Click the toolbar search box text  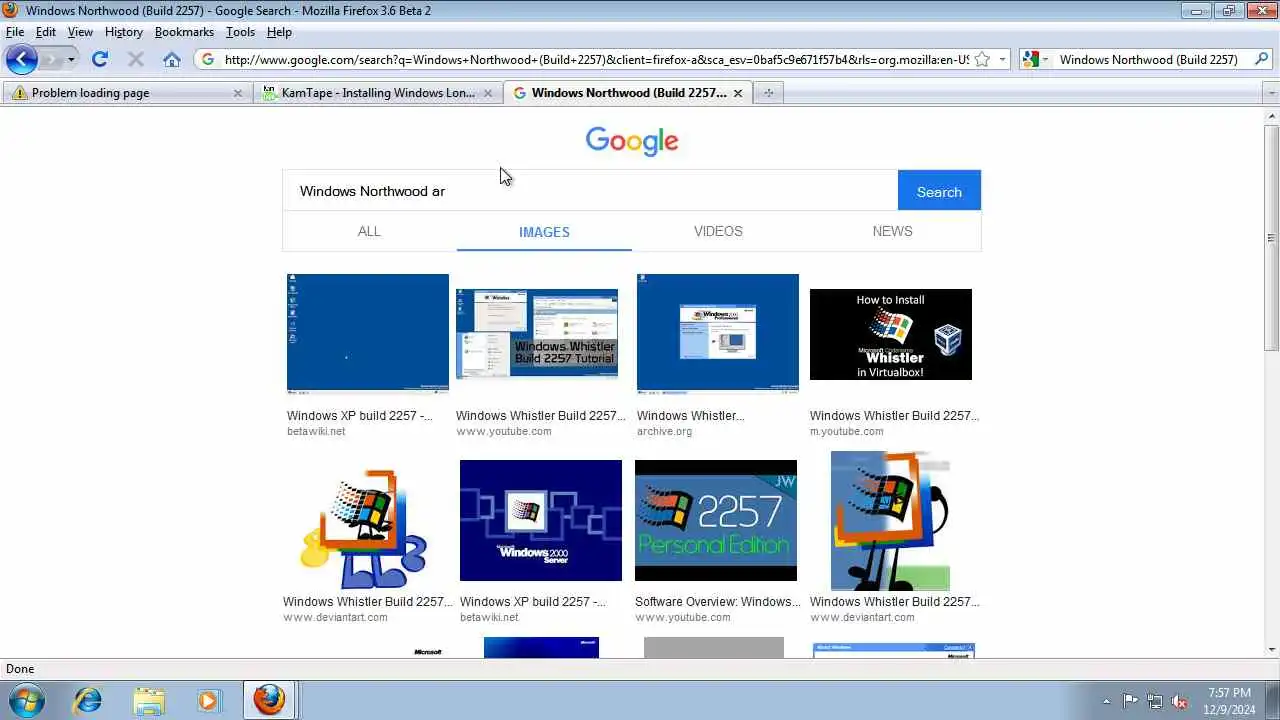(x=1148, y=59)
